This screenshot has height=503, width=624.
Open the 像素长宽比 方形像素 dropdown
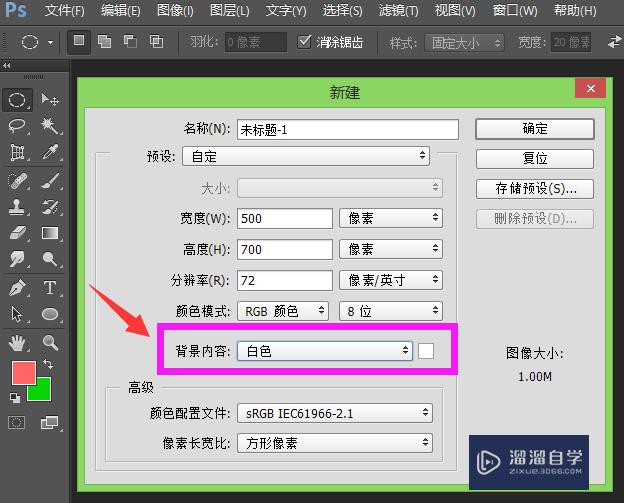[x=335, y=443]
